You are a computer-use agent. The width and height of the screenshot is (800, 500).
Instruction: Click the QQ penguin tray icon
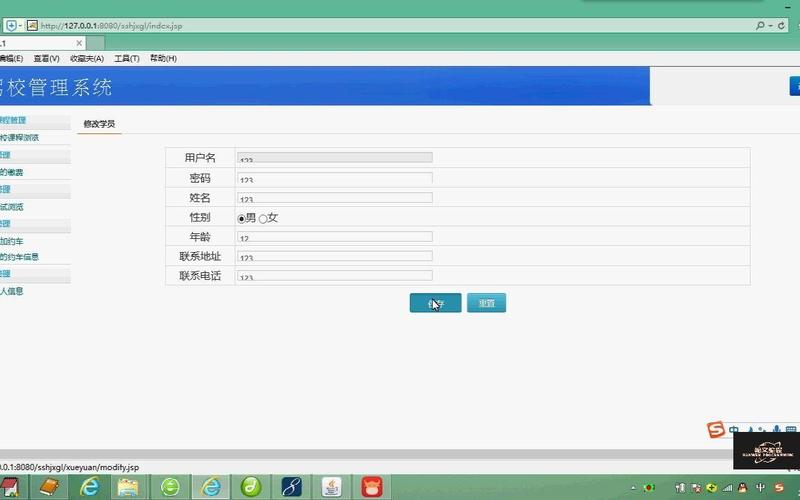(743, 488)
